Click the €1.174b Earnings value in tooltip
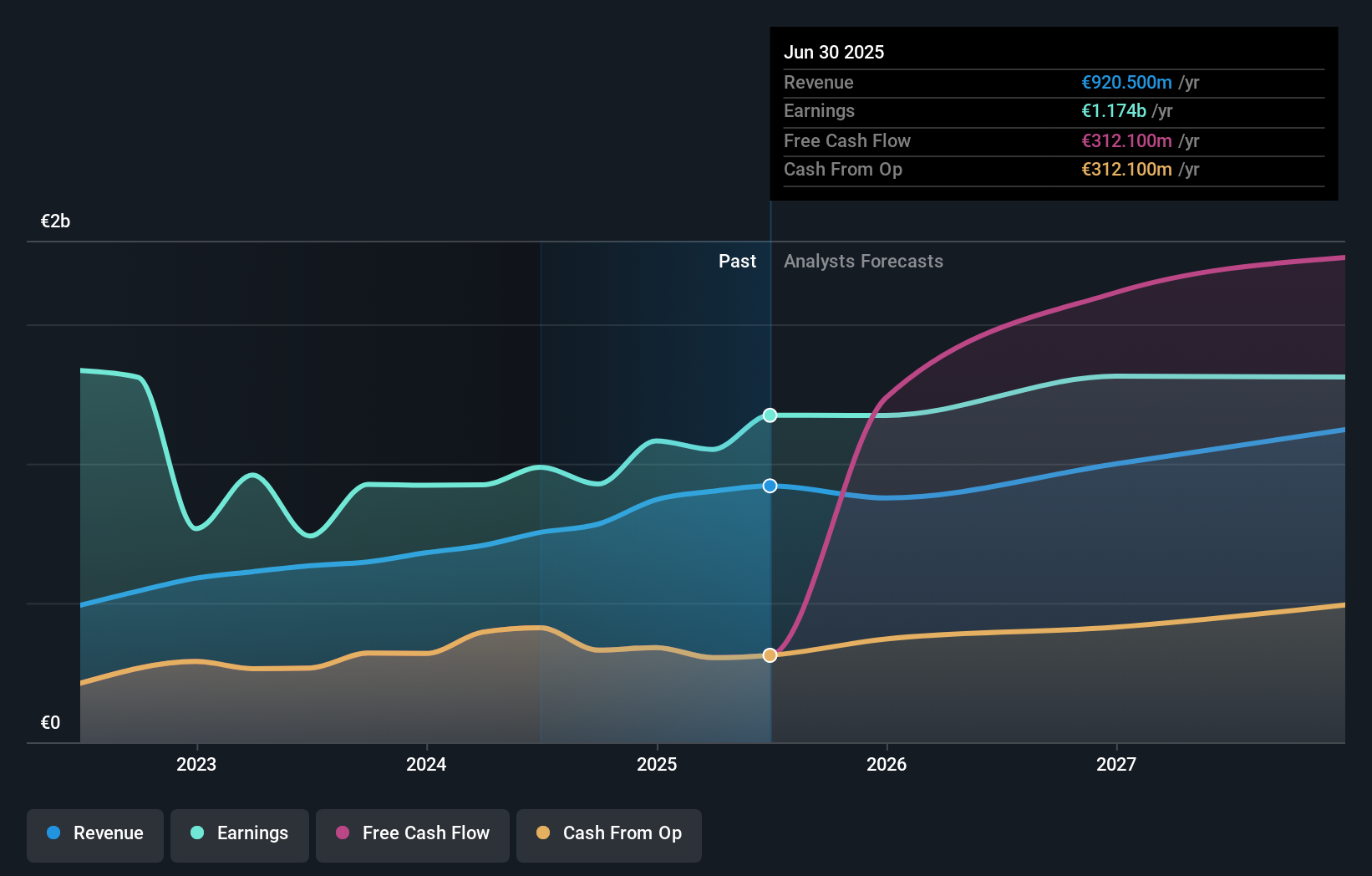1372x876 pixels. coord(1114,111)
